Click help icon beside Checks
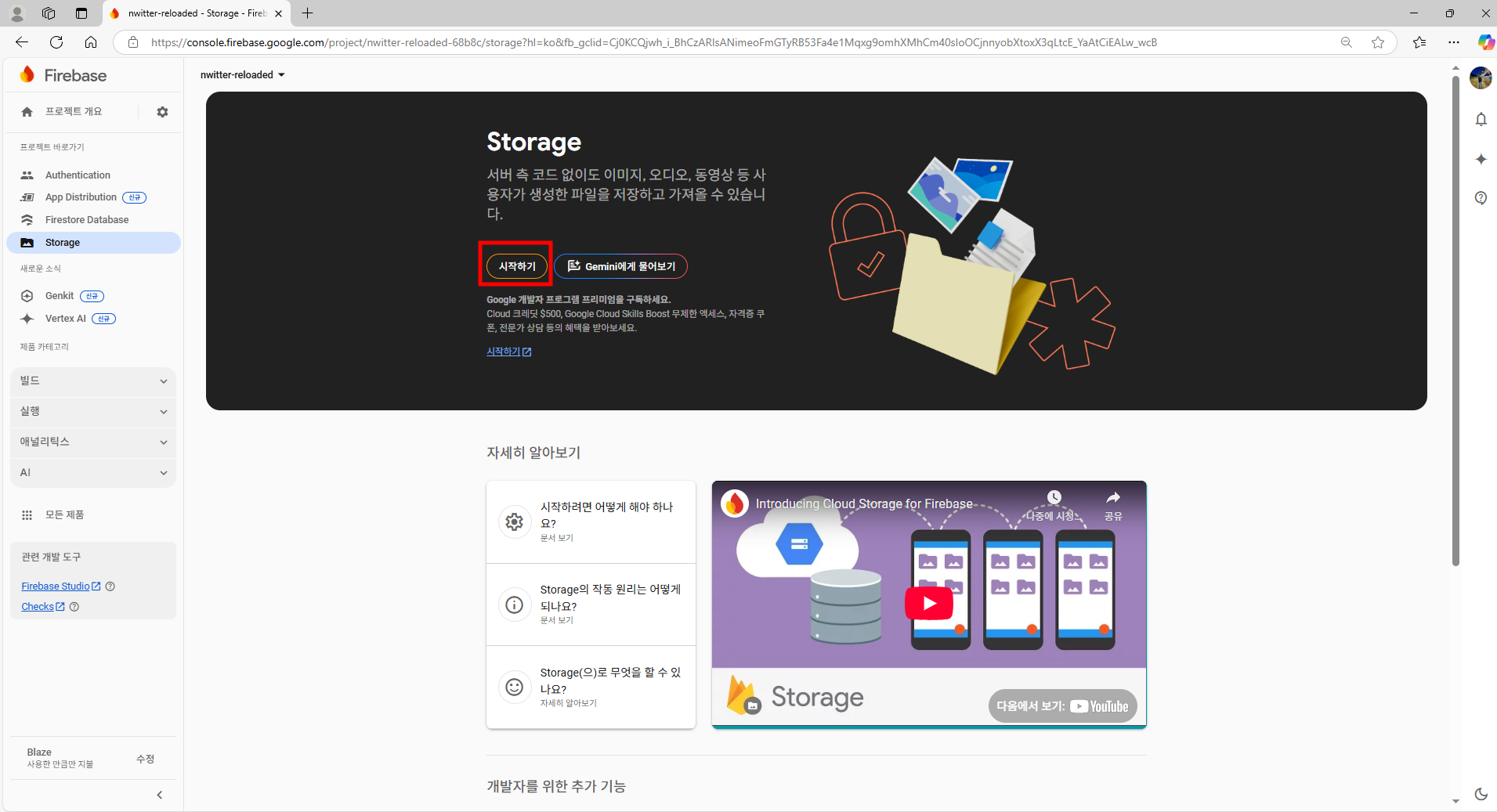1497x812 pixels. pyautogui.click(x=74, y=607)
